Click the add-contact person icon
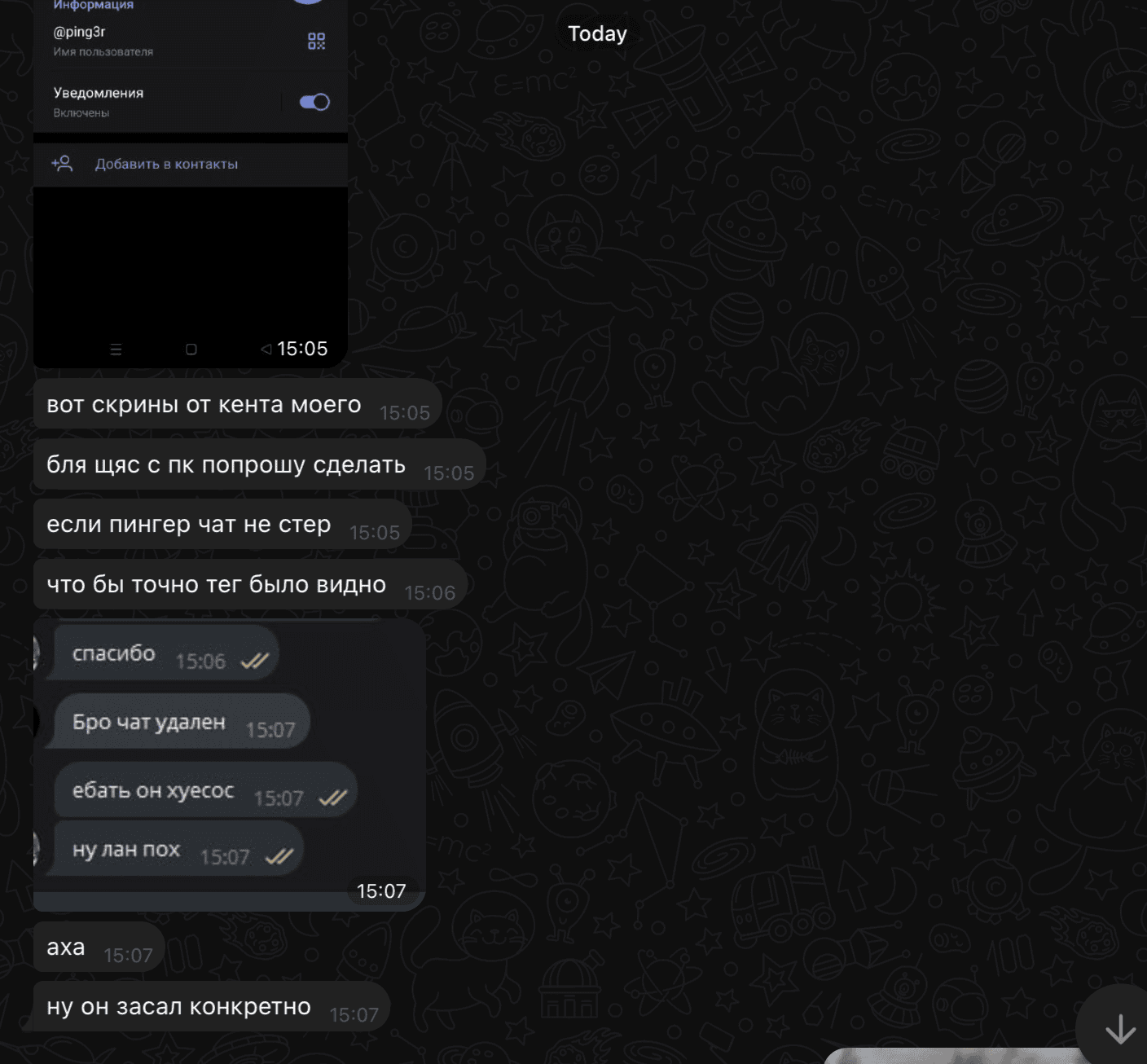The height and width of the screenshot is (1064, 1147). pyautogui.click(x=62, y=164)
